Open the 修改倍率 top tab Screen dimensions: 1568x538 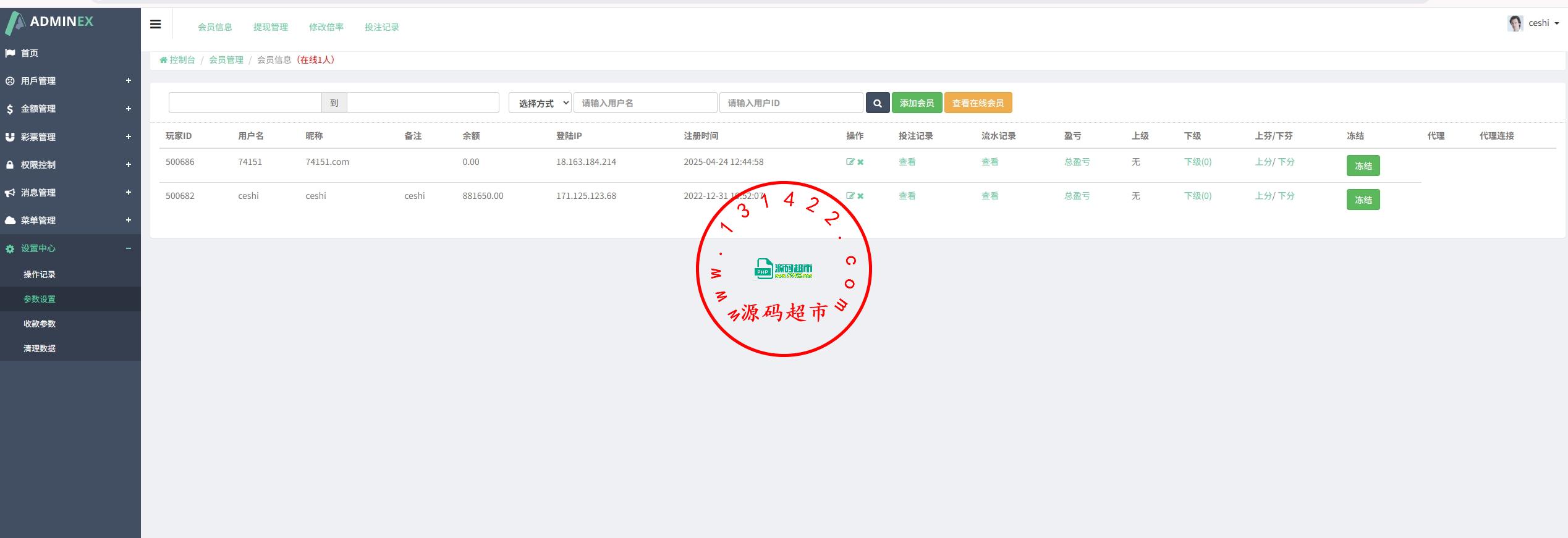[326, 27]
